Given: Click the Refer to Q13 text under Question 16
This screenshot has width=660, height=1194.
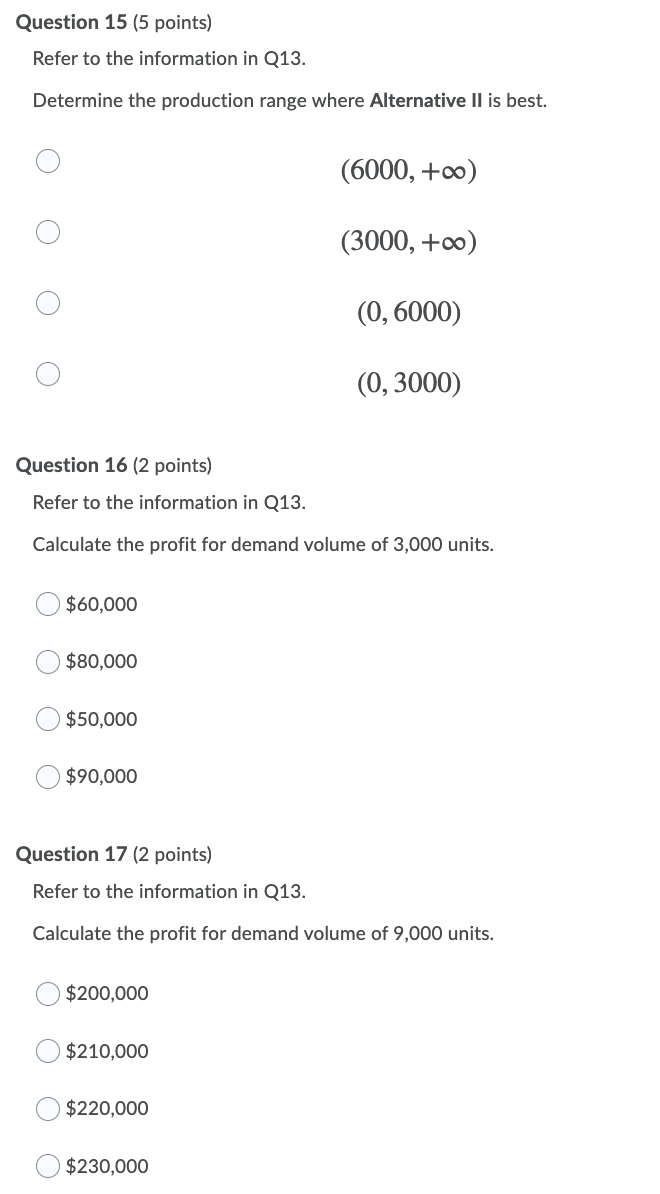Looking at the screenshot, I should tap(168, 502).
